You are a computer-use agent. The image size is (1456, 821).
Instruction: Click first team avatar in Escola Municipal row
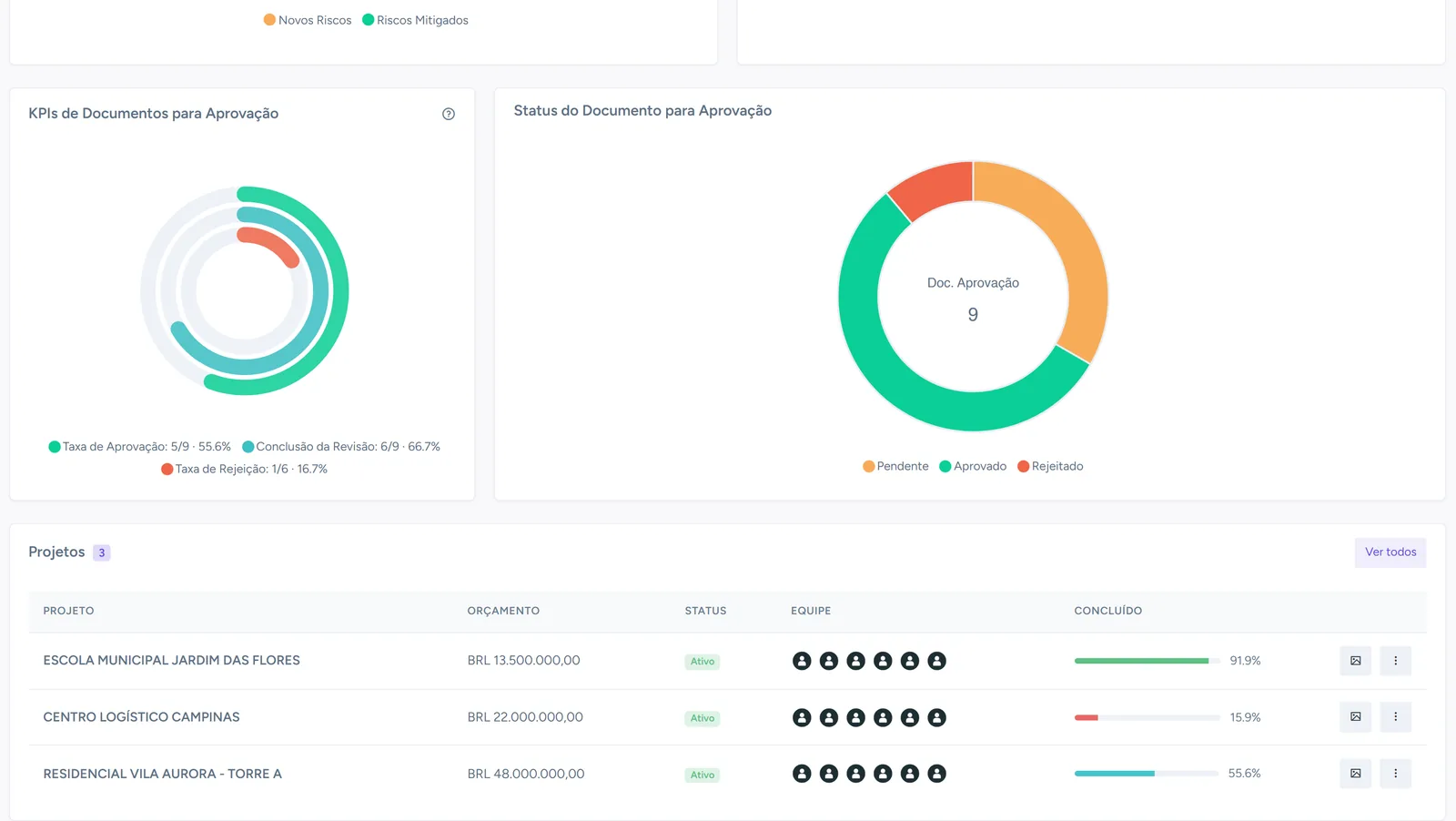pyautogui.click(x=802, y=661)
